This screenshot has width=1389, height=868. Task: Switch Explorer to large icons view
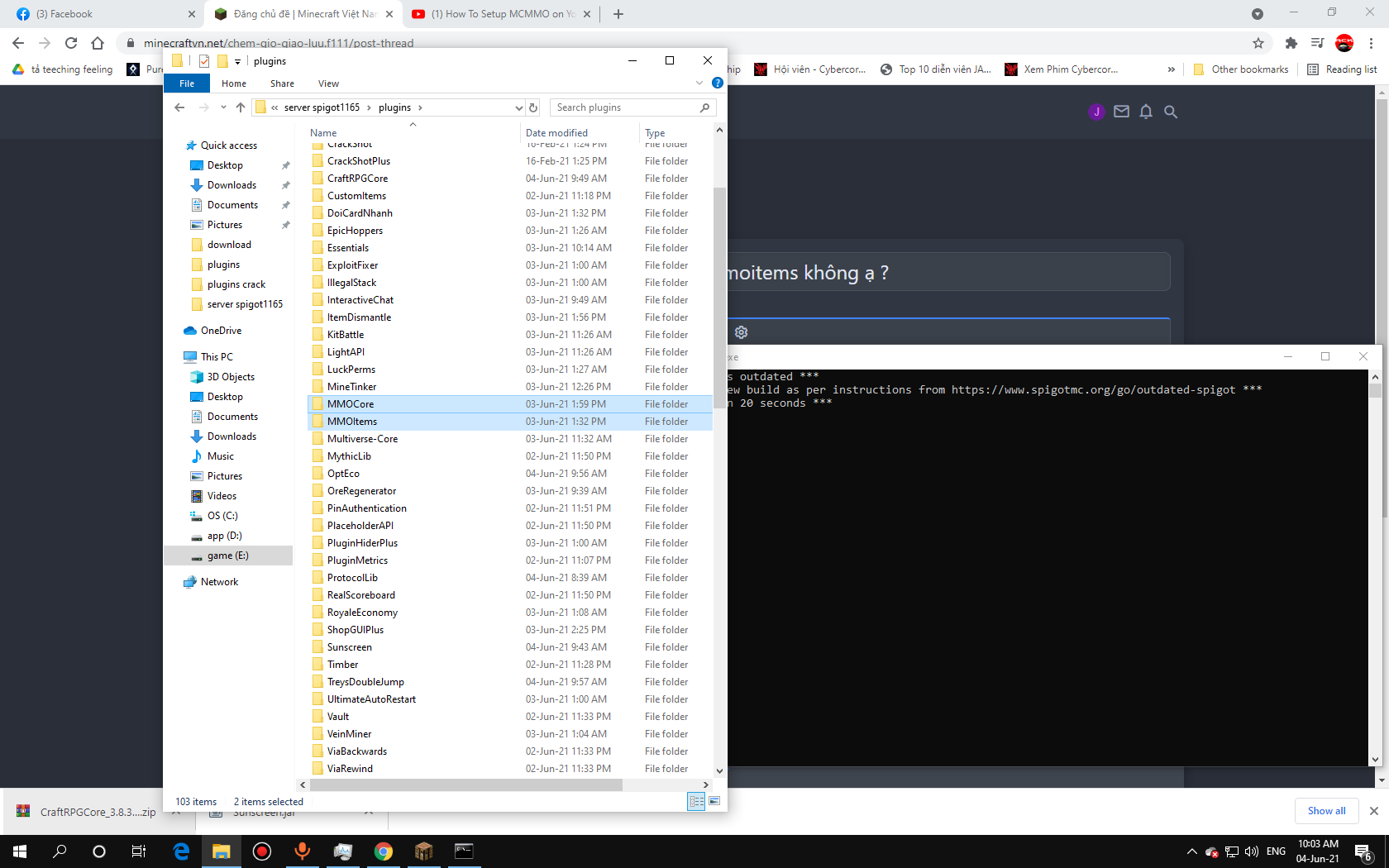714,801
